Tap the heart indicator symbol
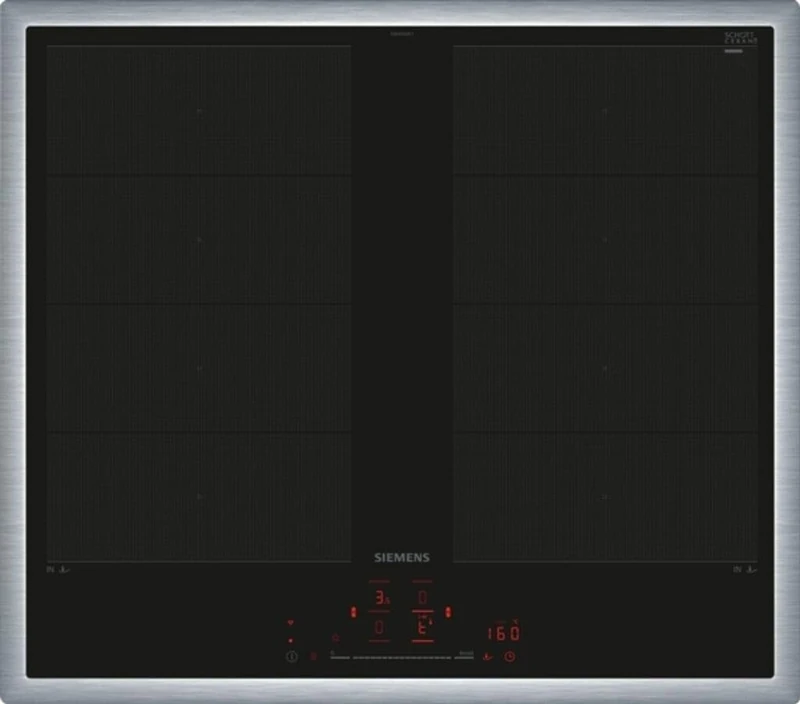The width and height of the screenshot is (800, 704). pyautogui.click(x=292, y=621)
